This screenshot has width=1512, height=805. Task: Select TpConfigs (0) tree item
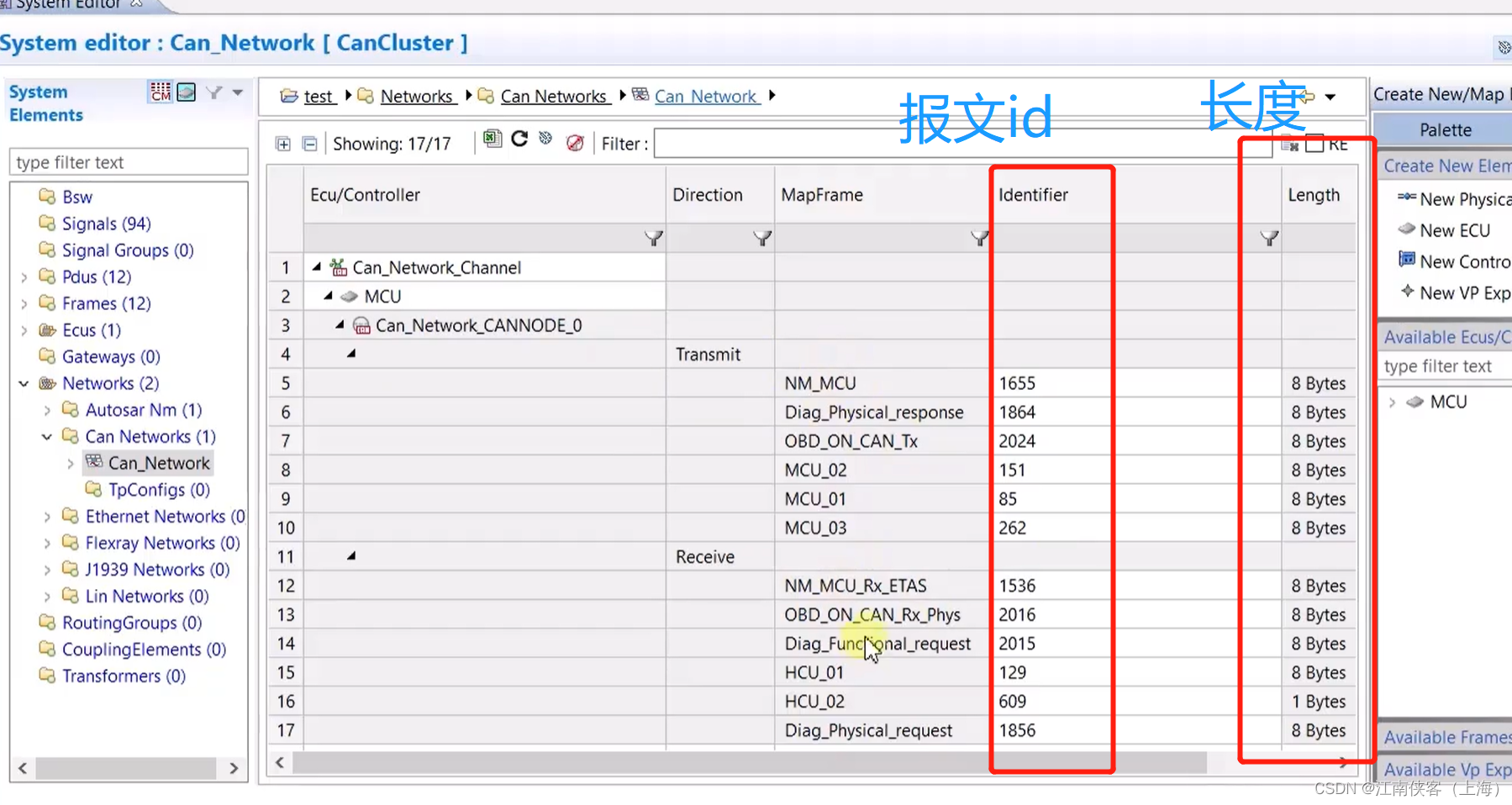158,490
